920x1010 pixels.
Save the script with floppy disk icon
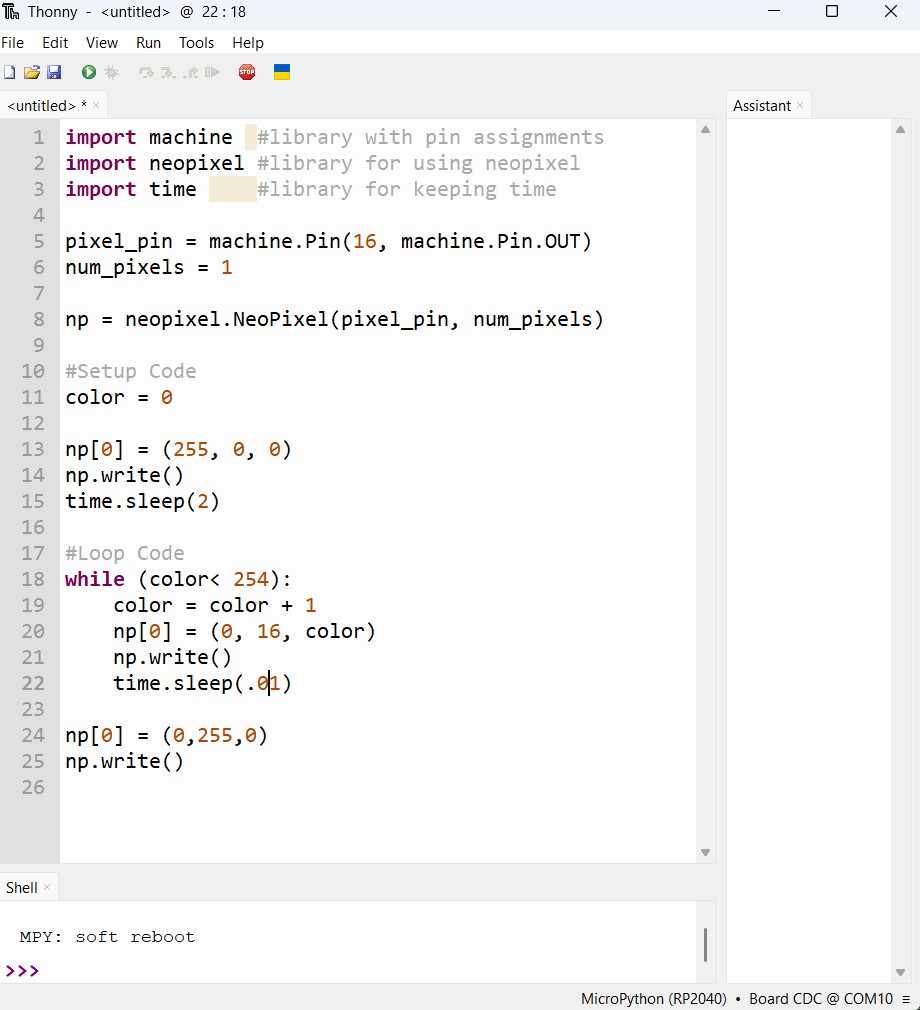click(x=54, y=72)
